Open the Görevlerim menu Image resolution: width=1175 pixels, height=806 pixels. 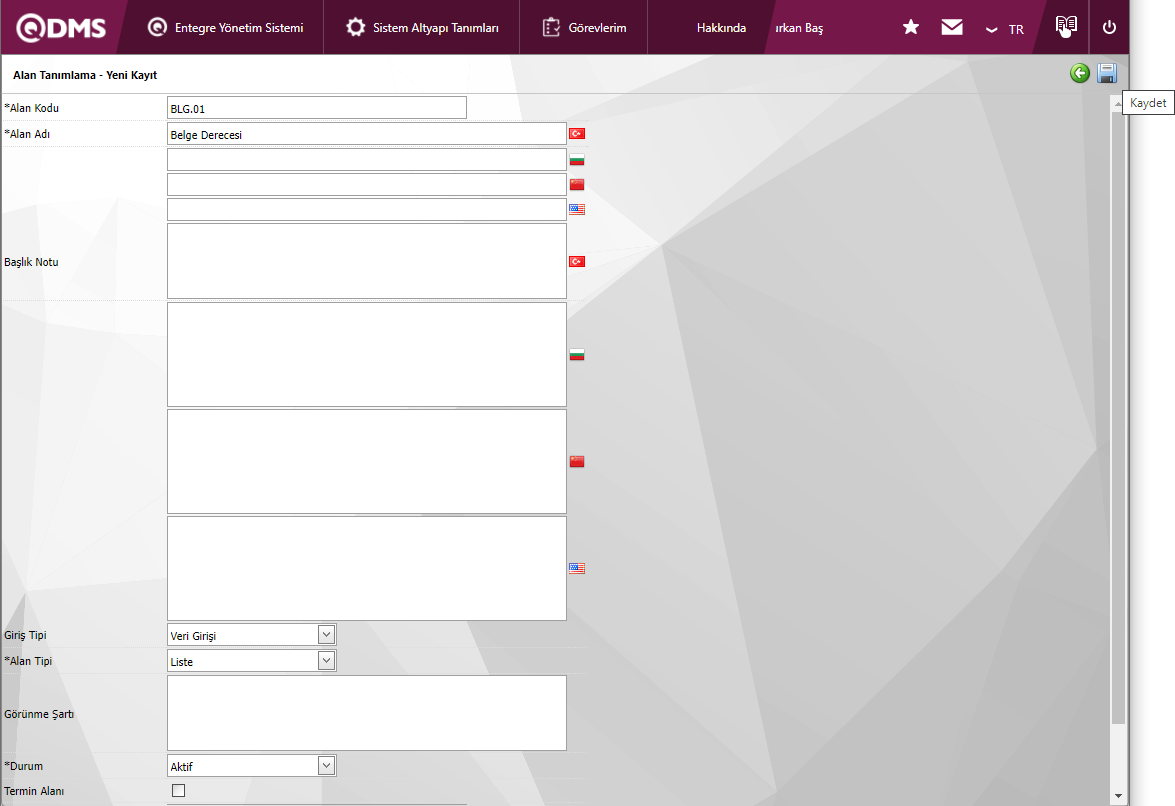(585, 28)
